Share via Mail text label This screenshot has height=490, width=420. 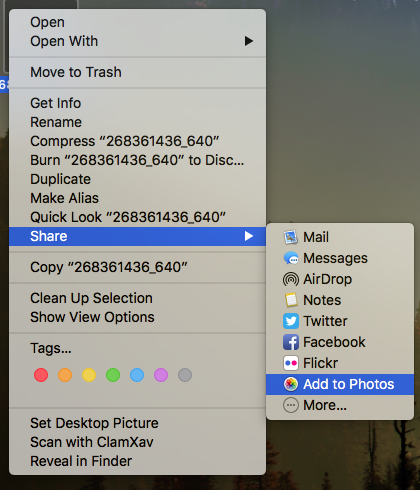[316, 237]
